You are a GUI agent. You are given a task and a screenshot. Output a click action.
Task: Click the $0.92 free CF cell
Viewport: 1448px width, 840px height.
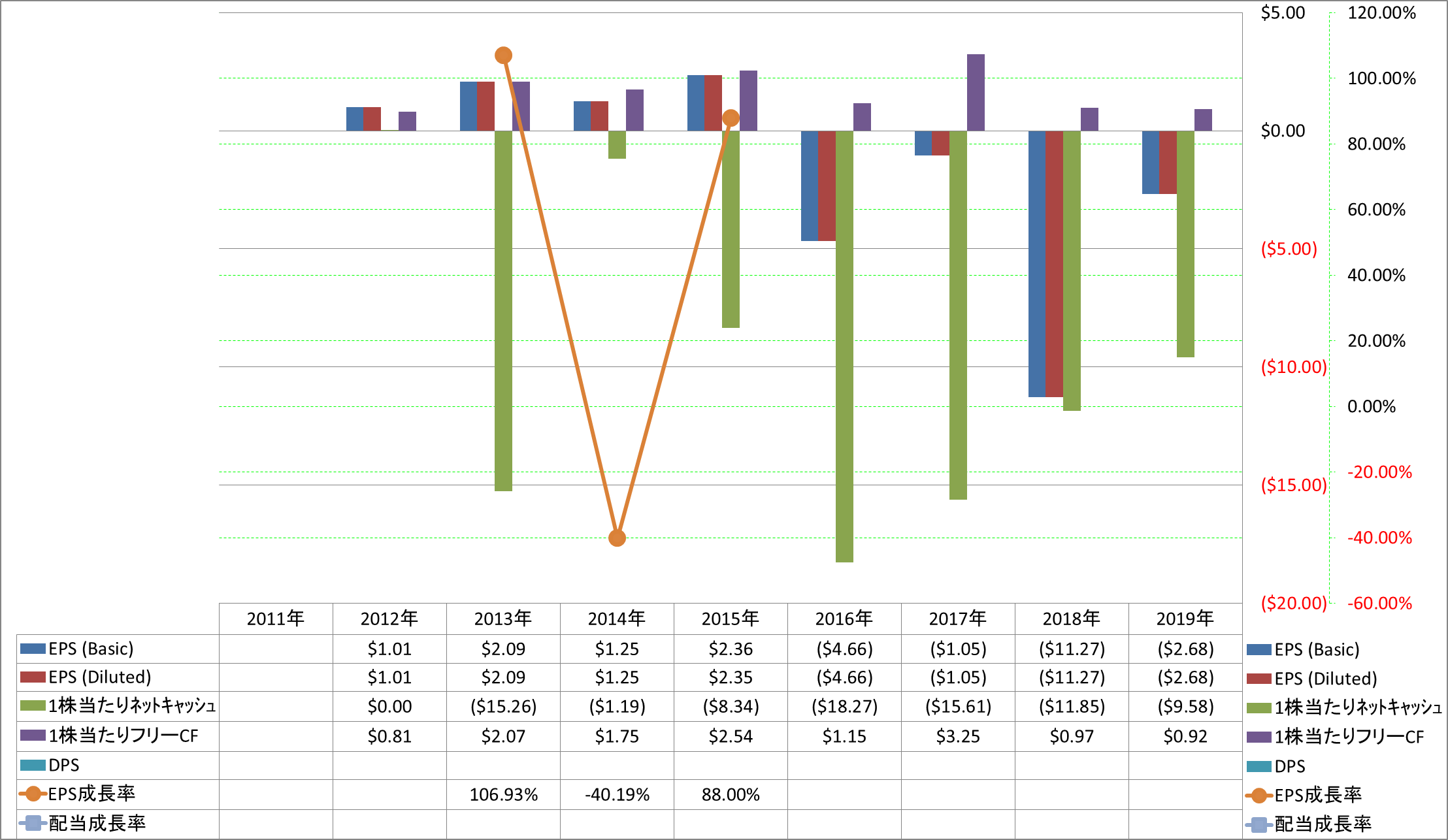click(1185, 736)
